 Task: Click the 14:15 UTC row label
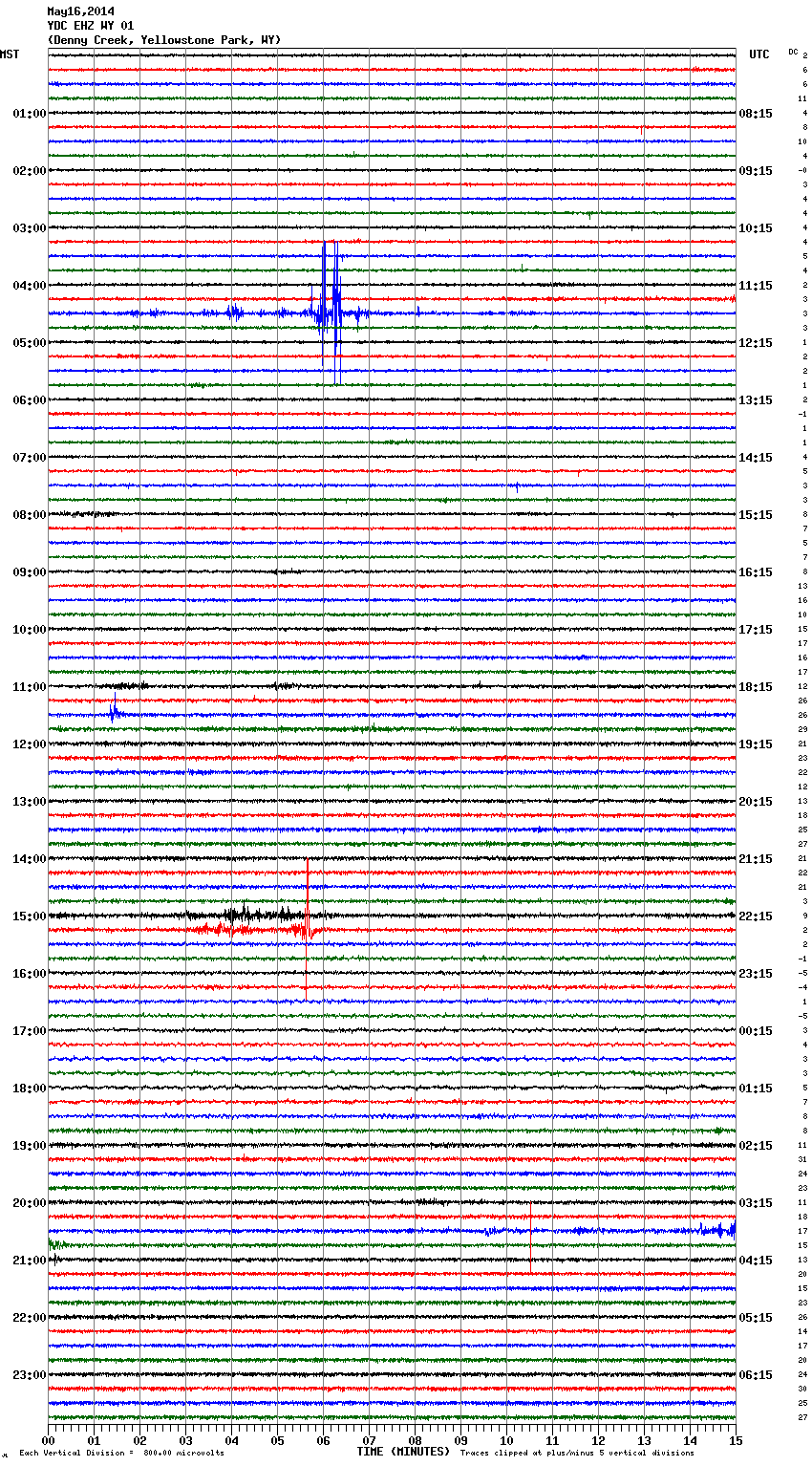tap(756, 457)
